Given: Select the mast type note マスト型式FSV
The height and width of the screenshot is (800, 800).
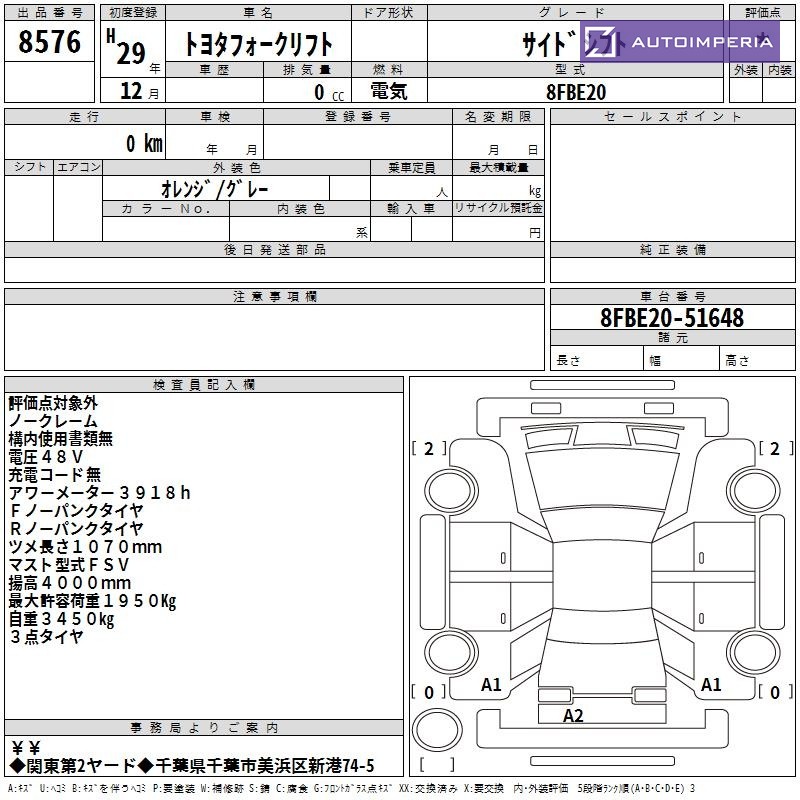Looking at the screenshot, I should (x=68, y=565).
